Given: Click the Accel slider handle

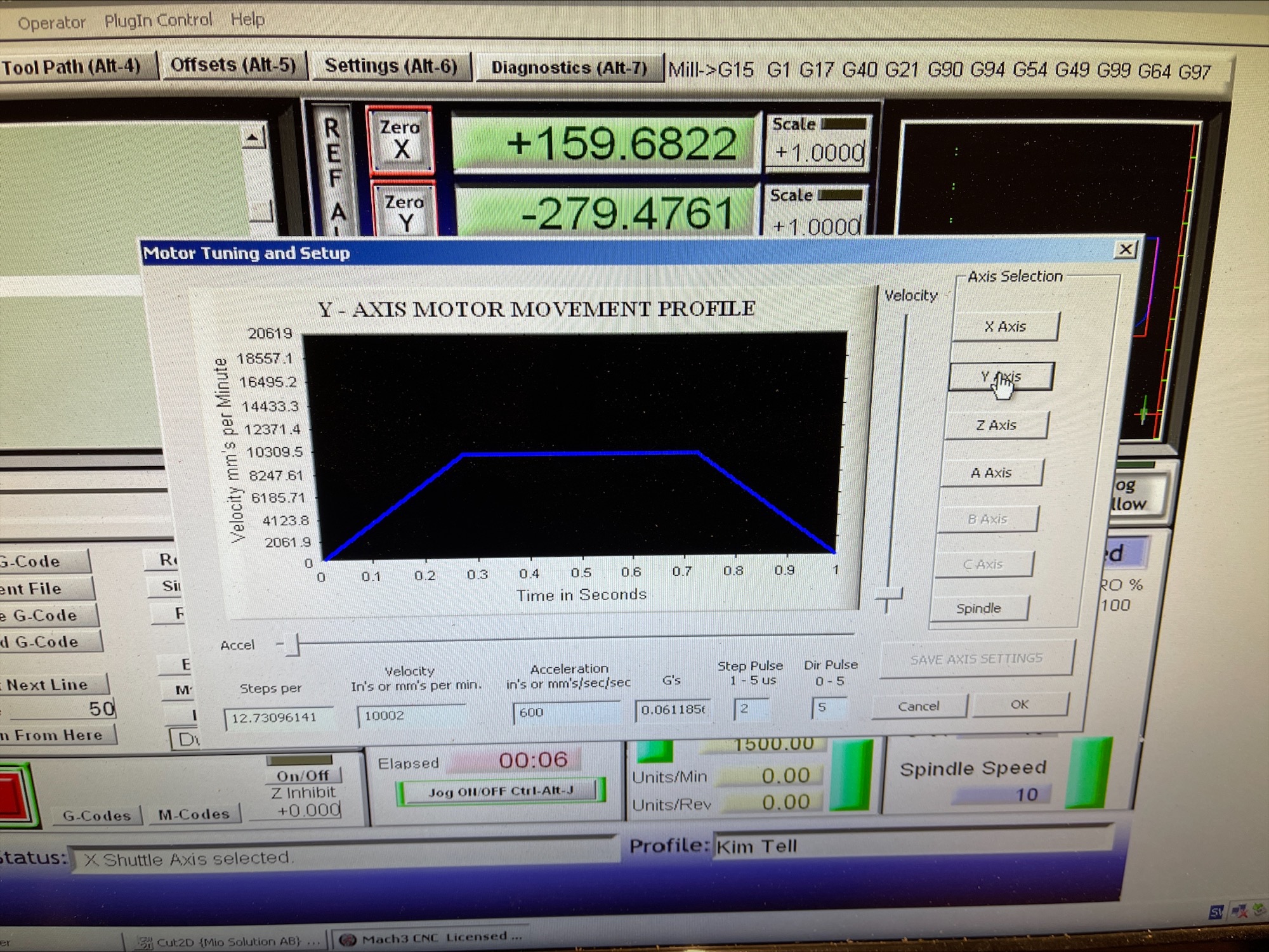Looking at the screenshot, I should coord(292,644).
